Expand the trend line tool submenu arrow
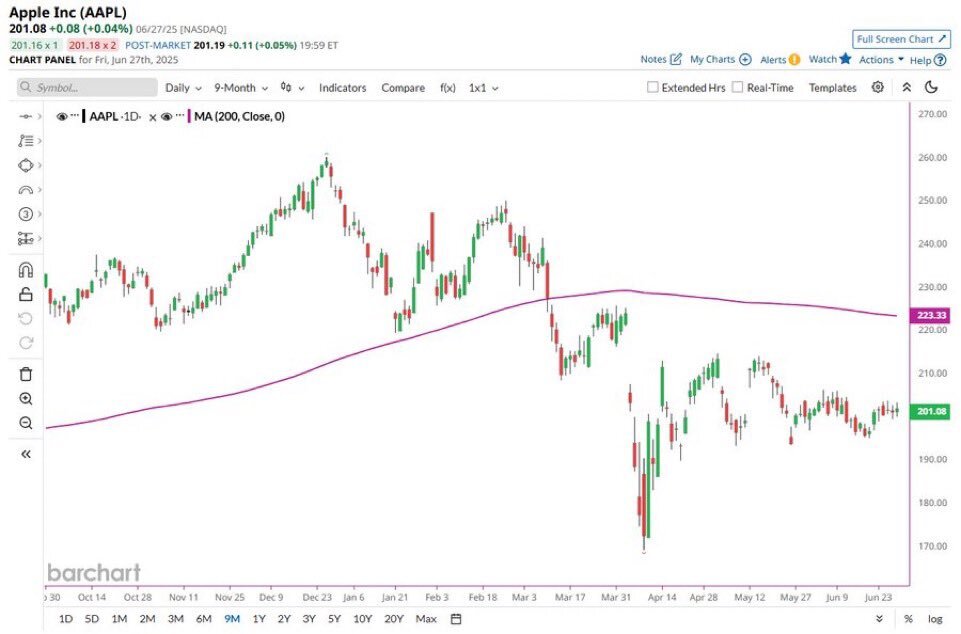 click(x=39, y=116)
